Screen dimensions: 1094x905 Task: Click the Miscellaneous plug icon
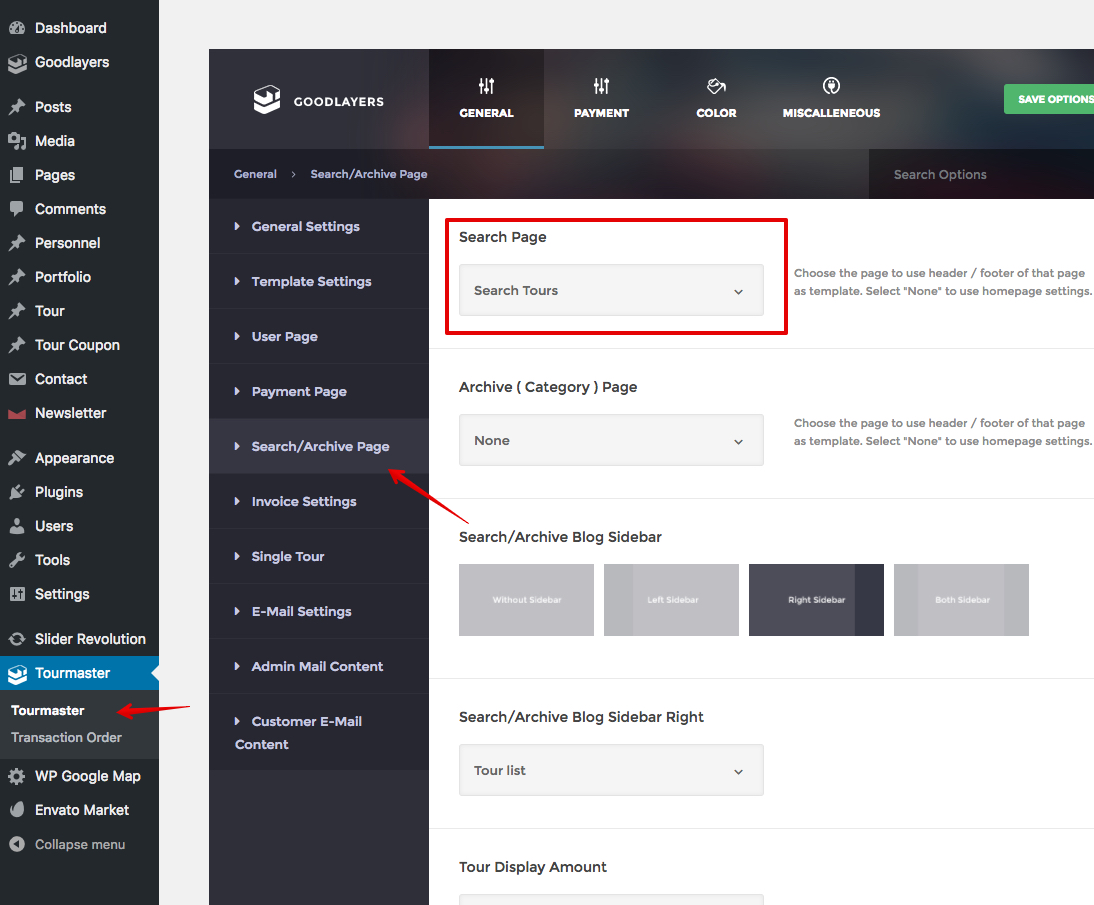(x=831, y=86)
